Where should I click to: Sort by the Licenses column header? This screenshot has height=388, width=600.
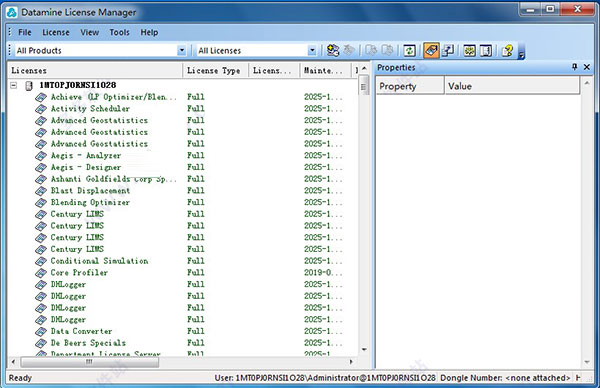click(95, 70)
